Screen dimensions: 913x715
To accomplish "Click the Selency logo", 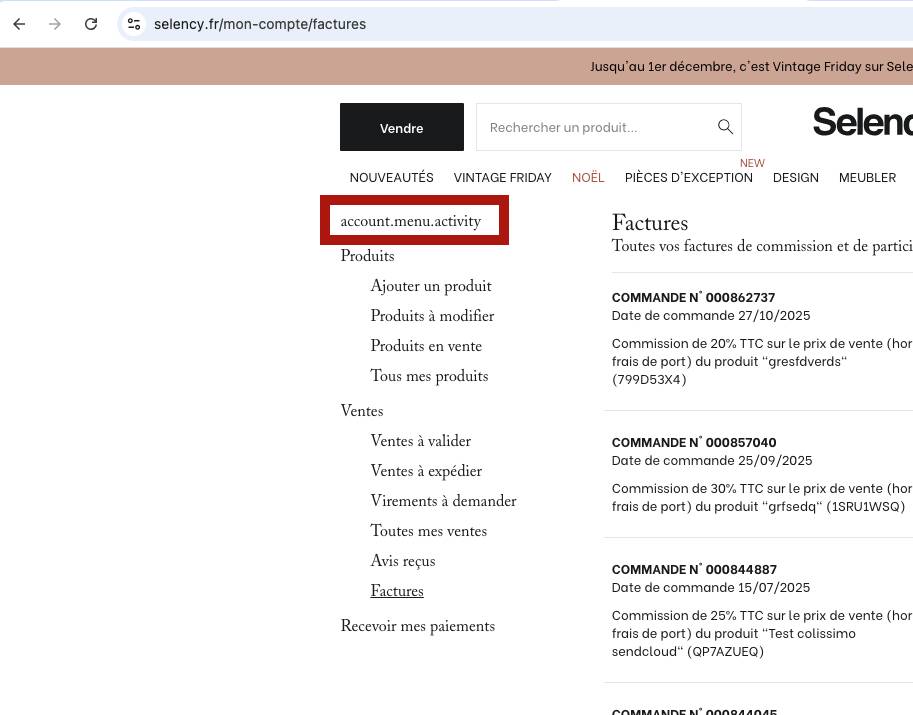I will 861,122.
